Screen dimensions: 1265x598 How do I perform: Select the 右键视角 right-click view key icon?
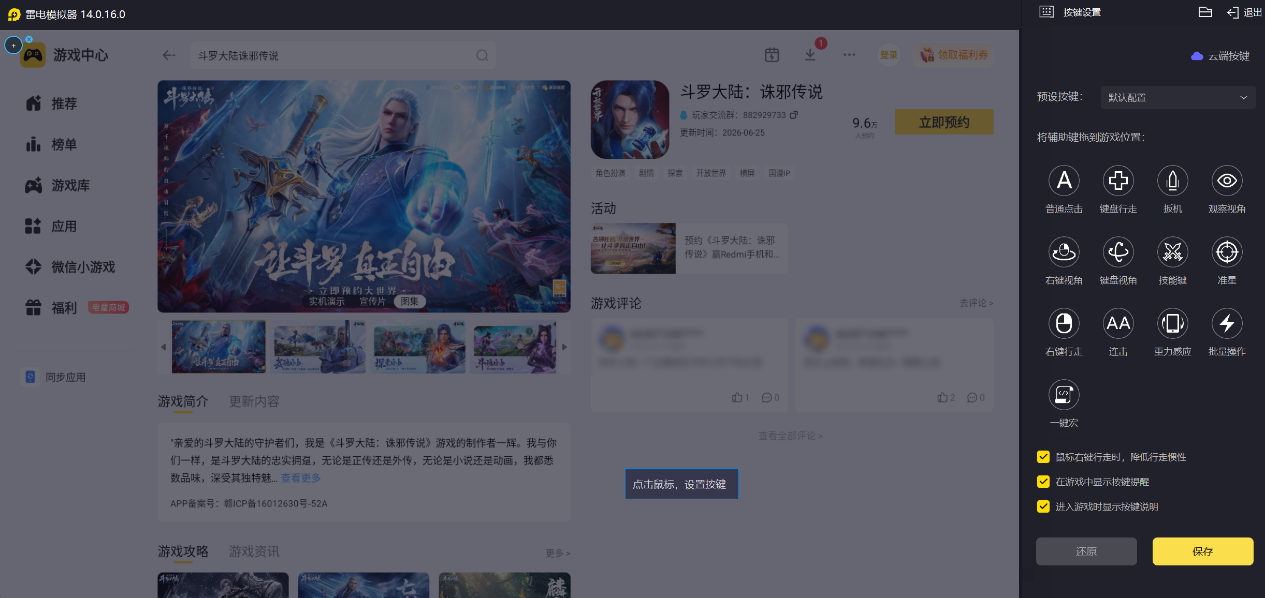coord(1064,252)
